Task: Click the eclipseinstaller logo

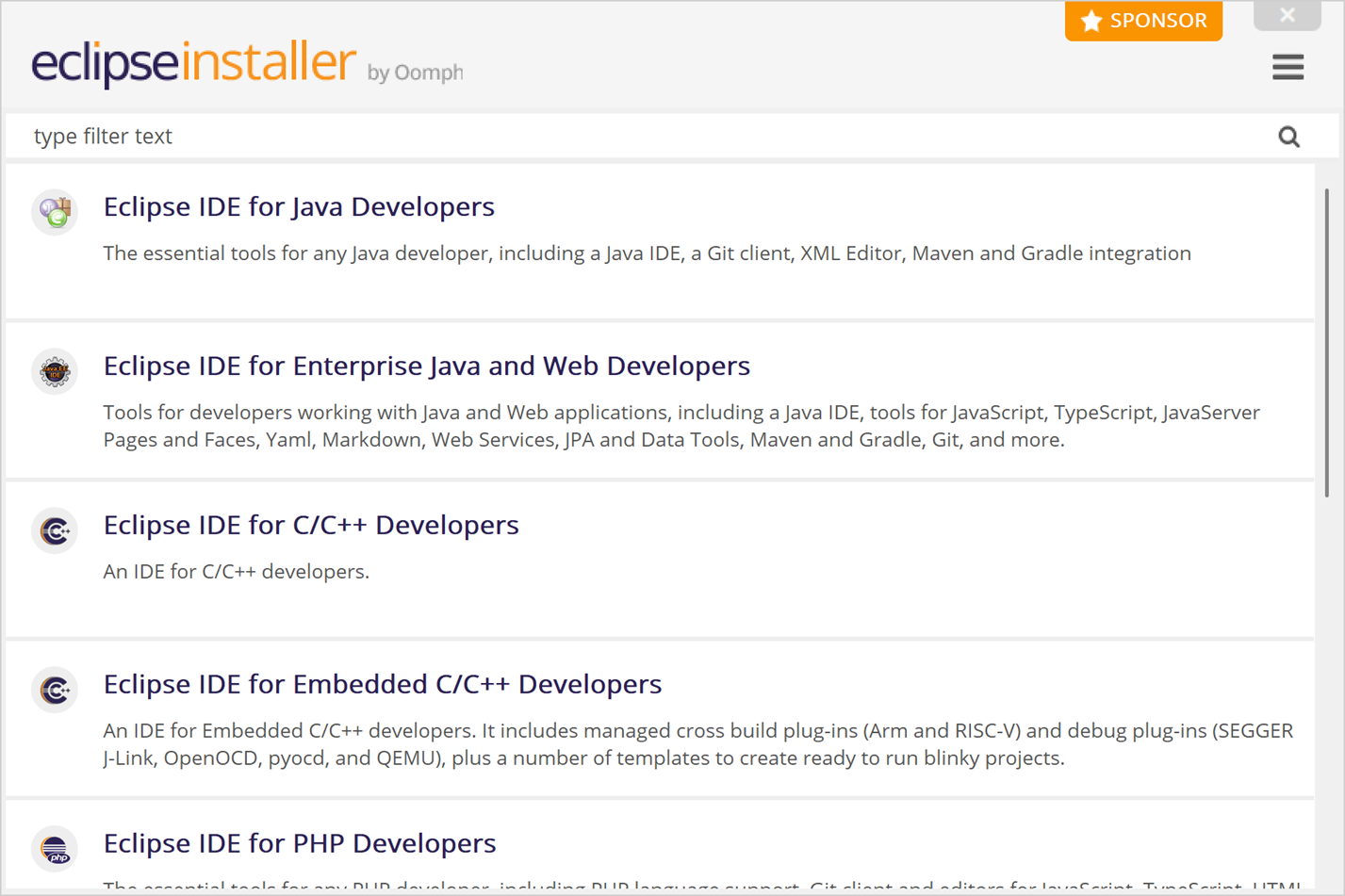Action: pos(194,63)
